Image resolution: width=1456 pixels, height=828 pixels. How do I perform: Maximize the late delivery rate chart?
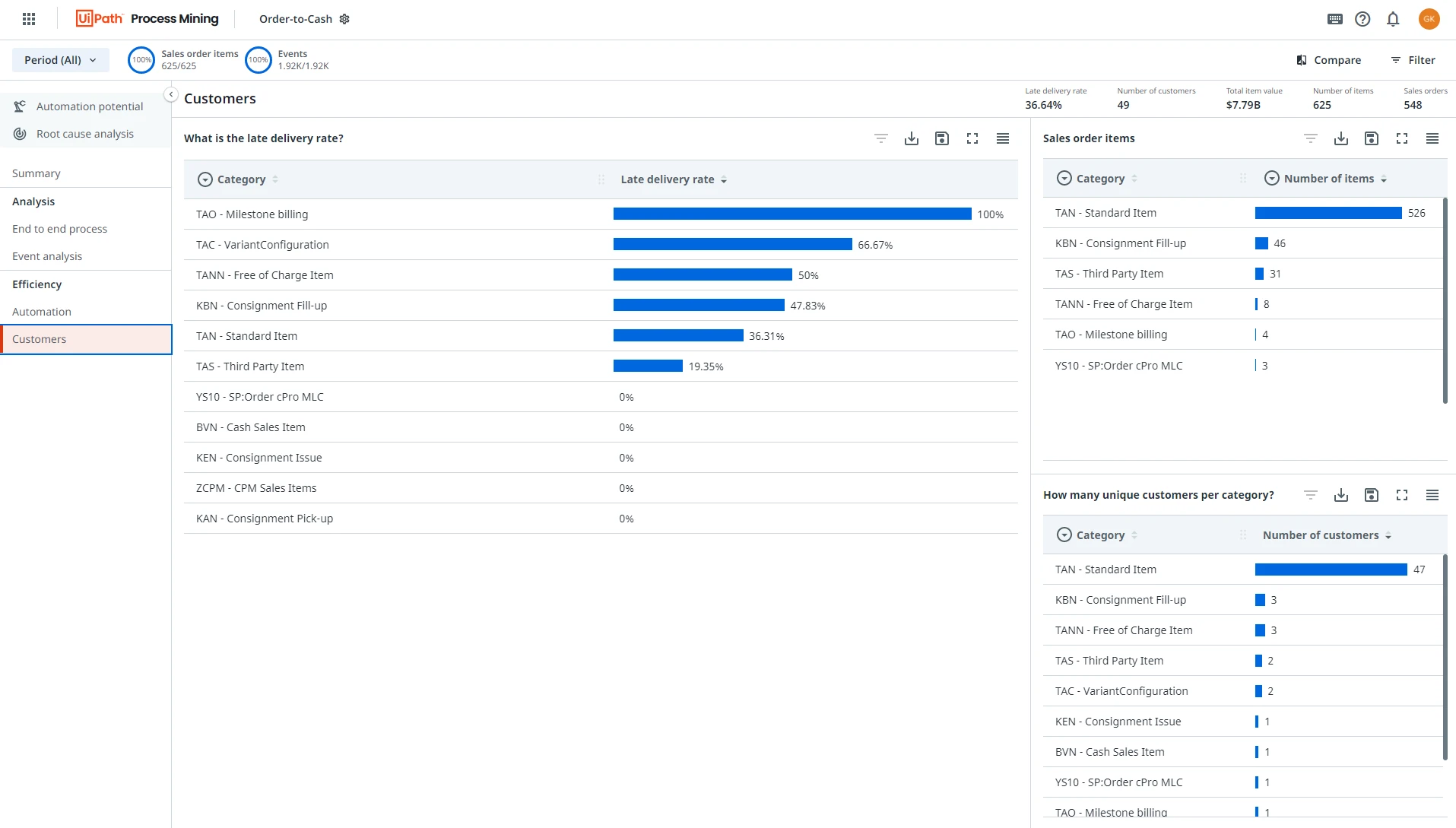[x=972, y=138]
